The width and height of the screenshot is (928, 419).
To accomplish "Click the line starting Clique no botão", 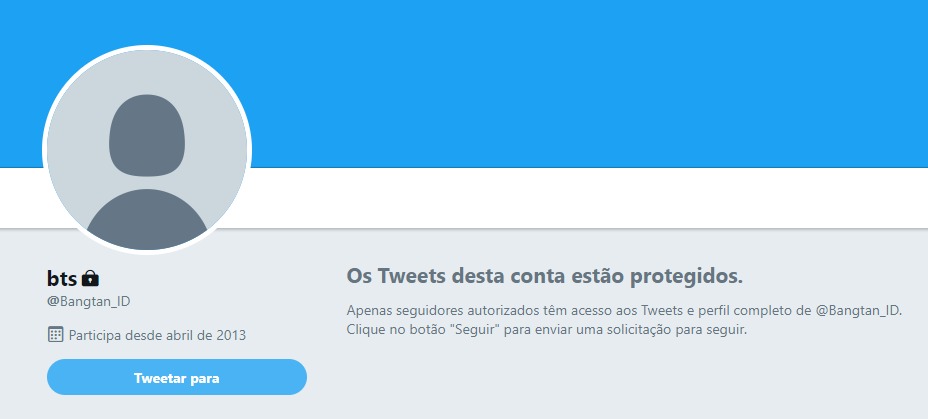I will [547, 329].
